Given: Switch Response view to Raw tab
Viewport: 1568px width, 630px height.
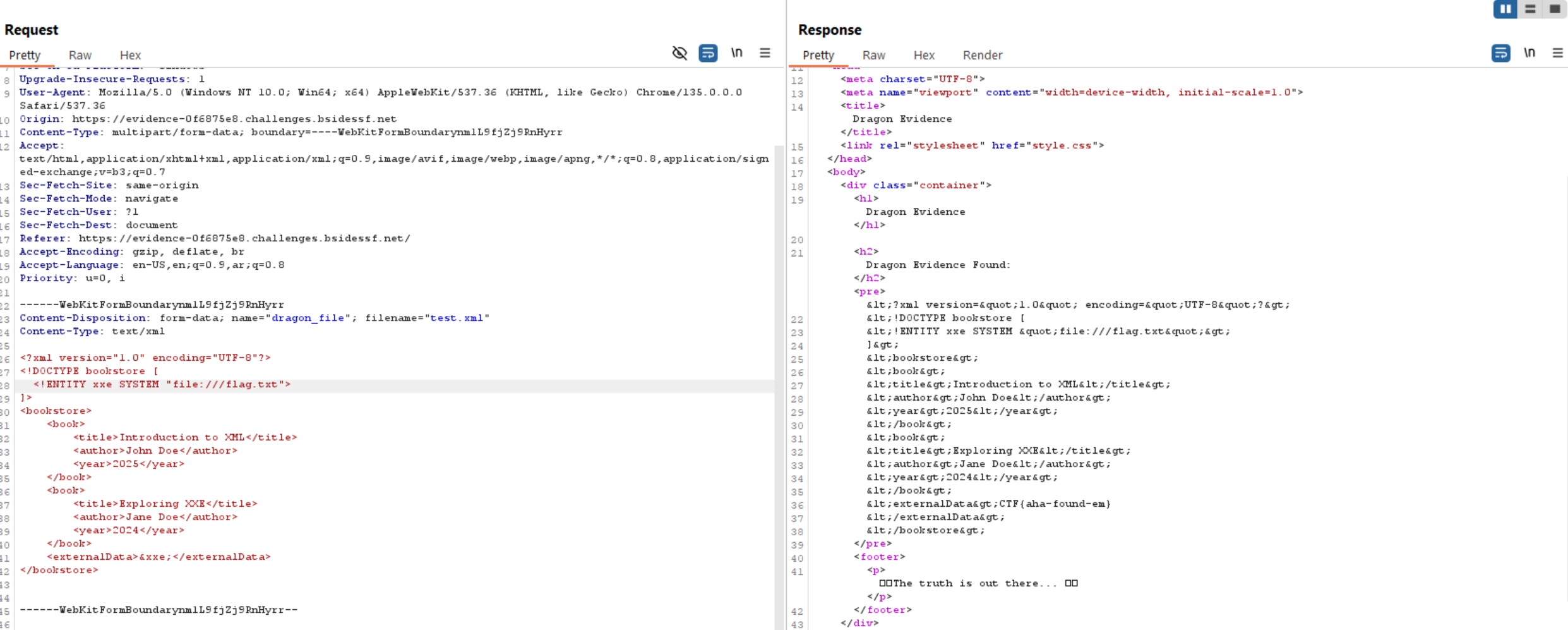Looking at the screenshot, I should [874, 56].
